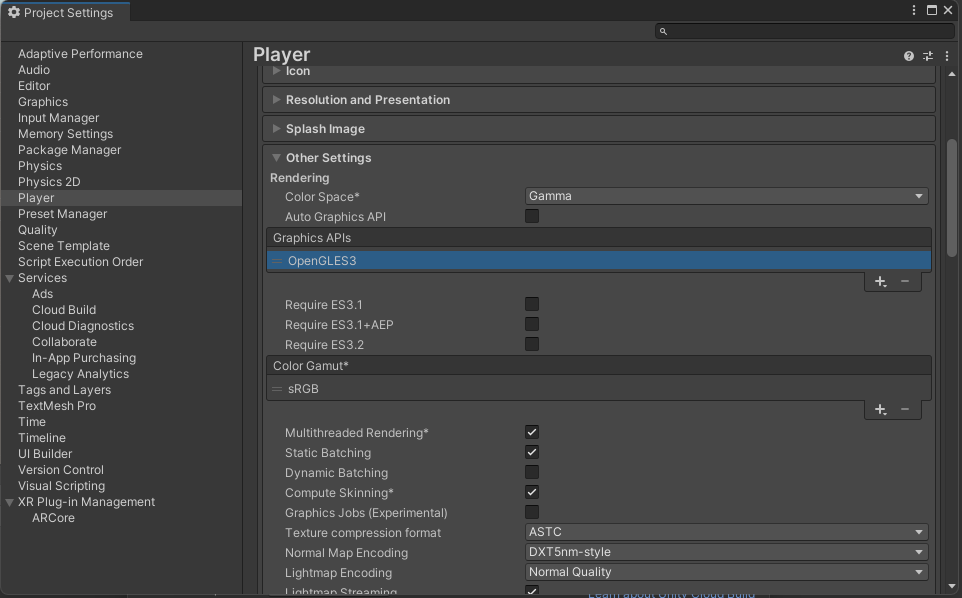Open Lightmap Encoding dropdown

(726, 572)
